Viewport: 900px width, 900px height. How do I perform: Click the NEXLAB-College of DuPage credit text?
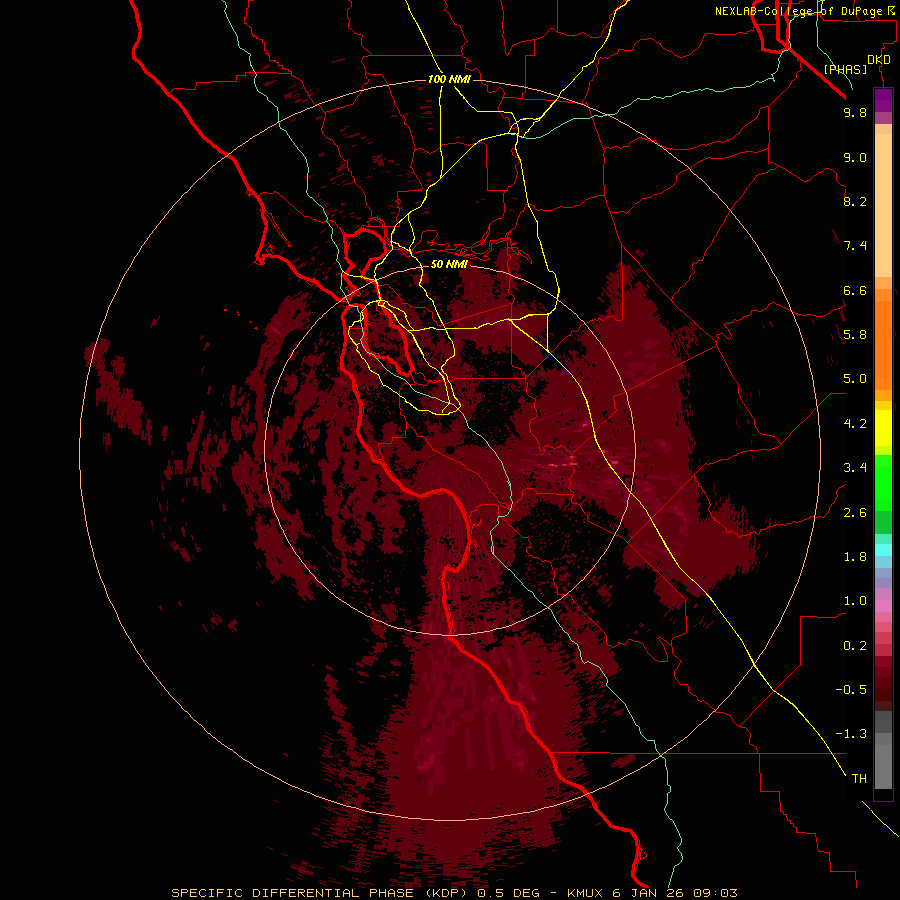tap(806, 11)
